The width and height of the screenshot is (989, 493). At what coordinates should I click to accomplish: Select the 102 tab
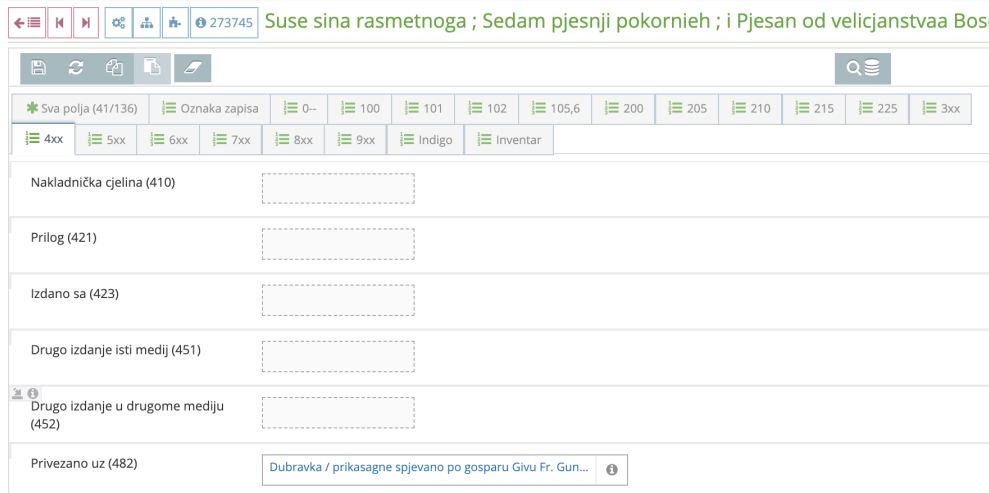(x=487, y=108)
